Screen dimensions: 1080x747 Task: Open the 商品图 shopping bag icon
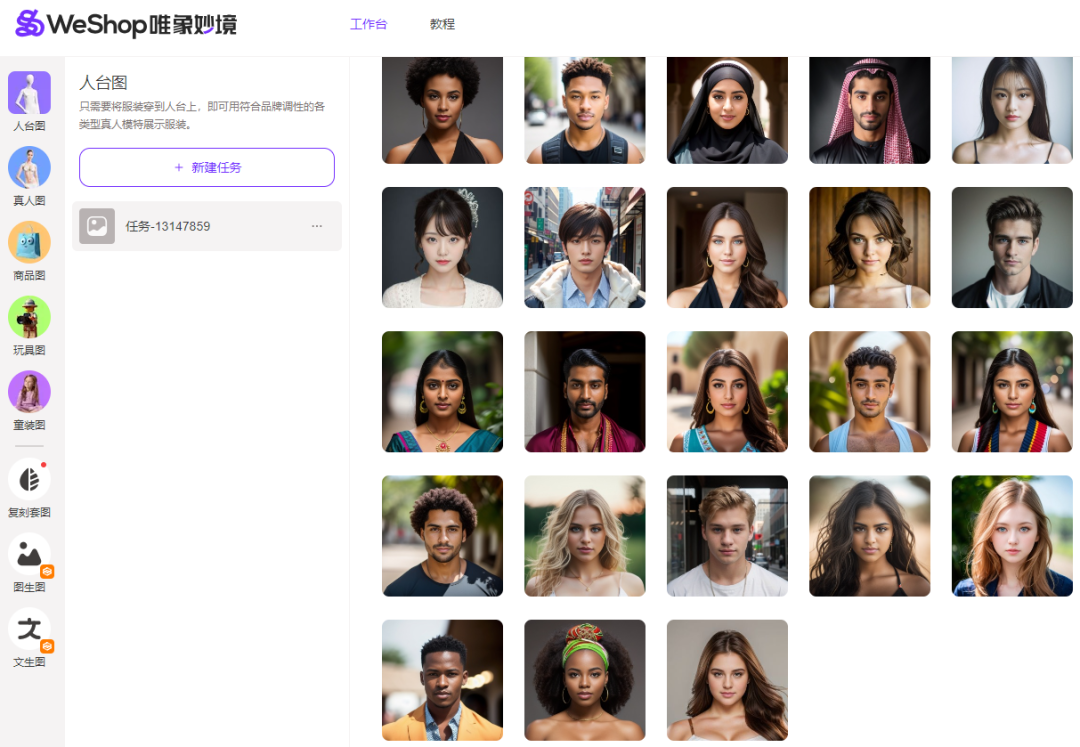[x=29, y=242]
